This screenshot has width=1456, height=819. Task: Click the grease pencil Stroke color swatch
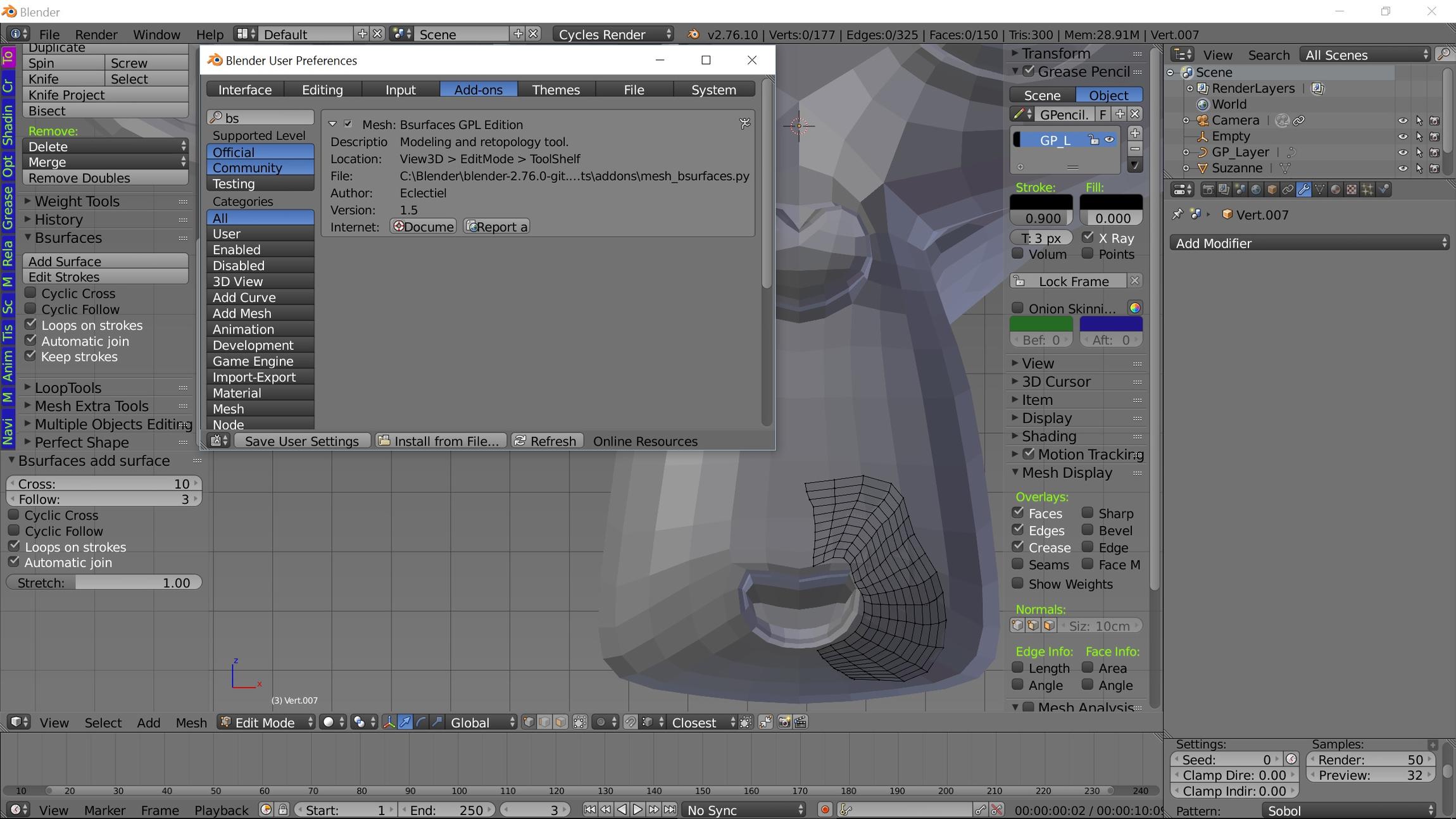pyautogui.click(x=1041, y=203)
